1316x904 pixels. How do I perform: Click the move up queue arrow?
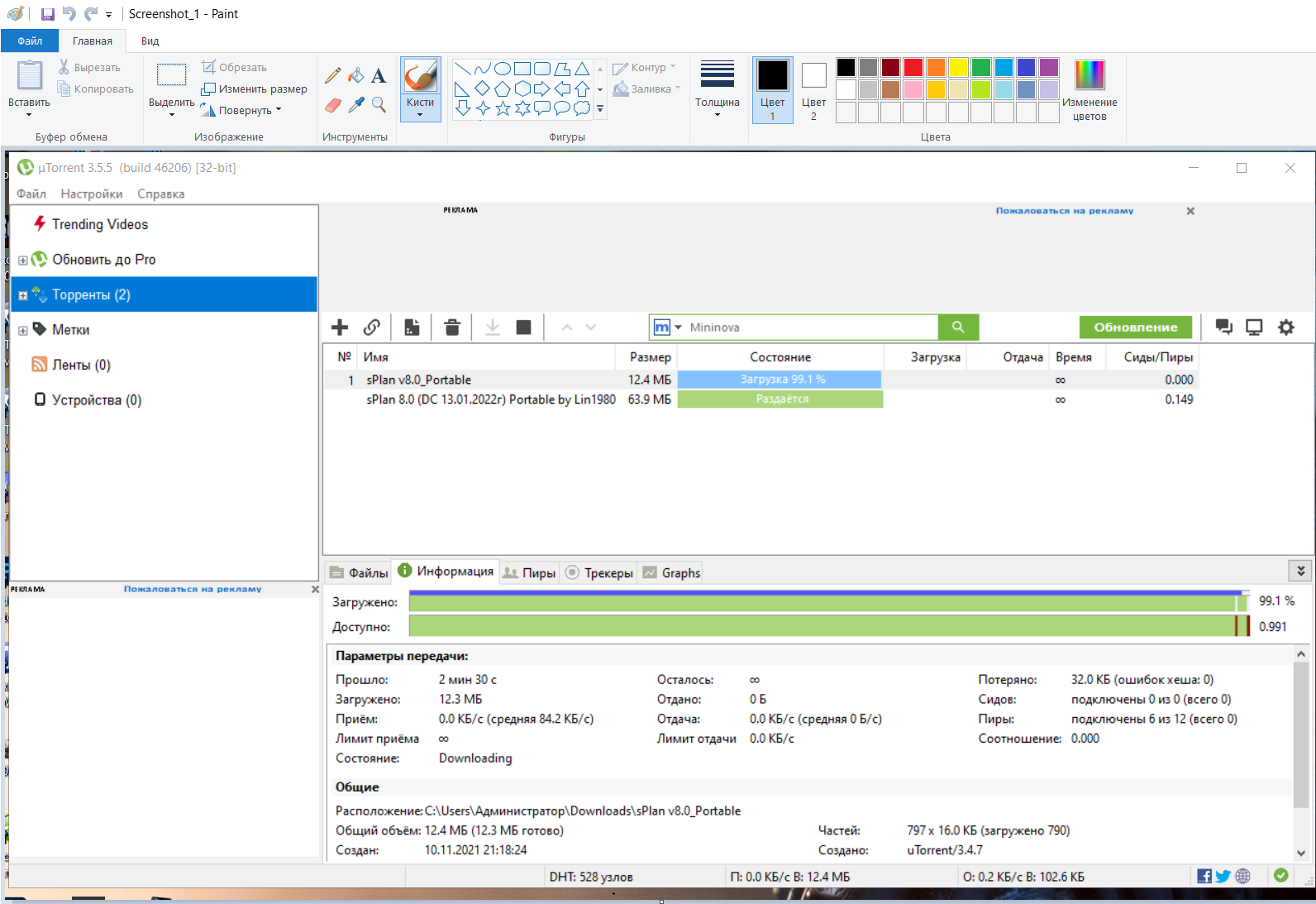tap(567, 328)
